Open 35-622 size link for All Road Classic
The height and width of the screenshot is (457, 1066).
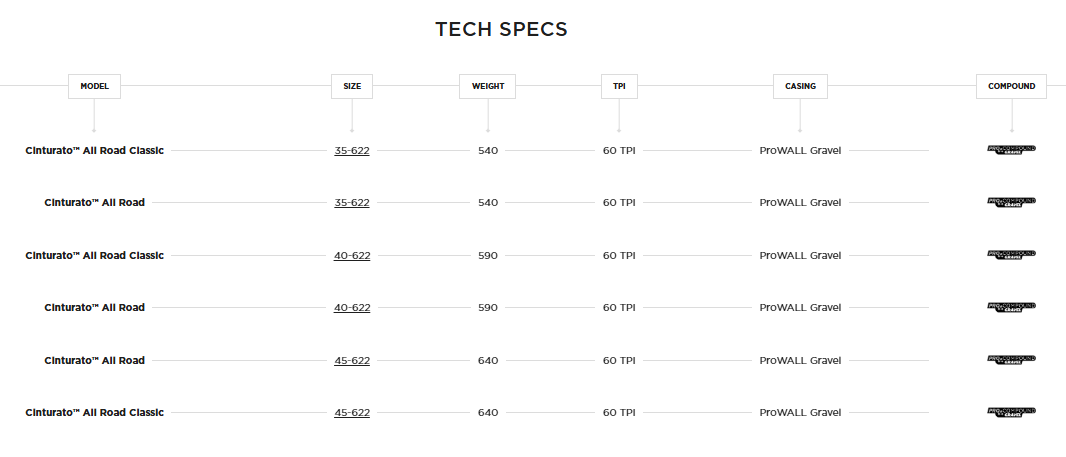[x=352, y=150]
